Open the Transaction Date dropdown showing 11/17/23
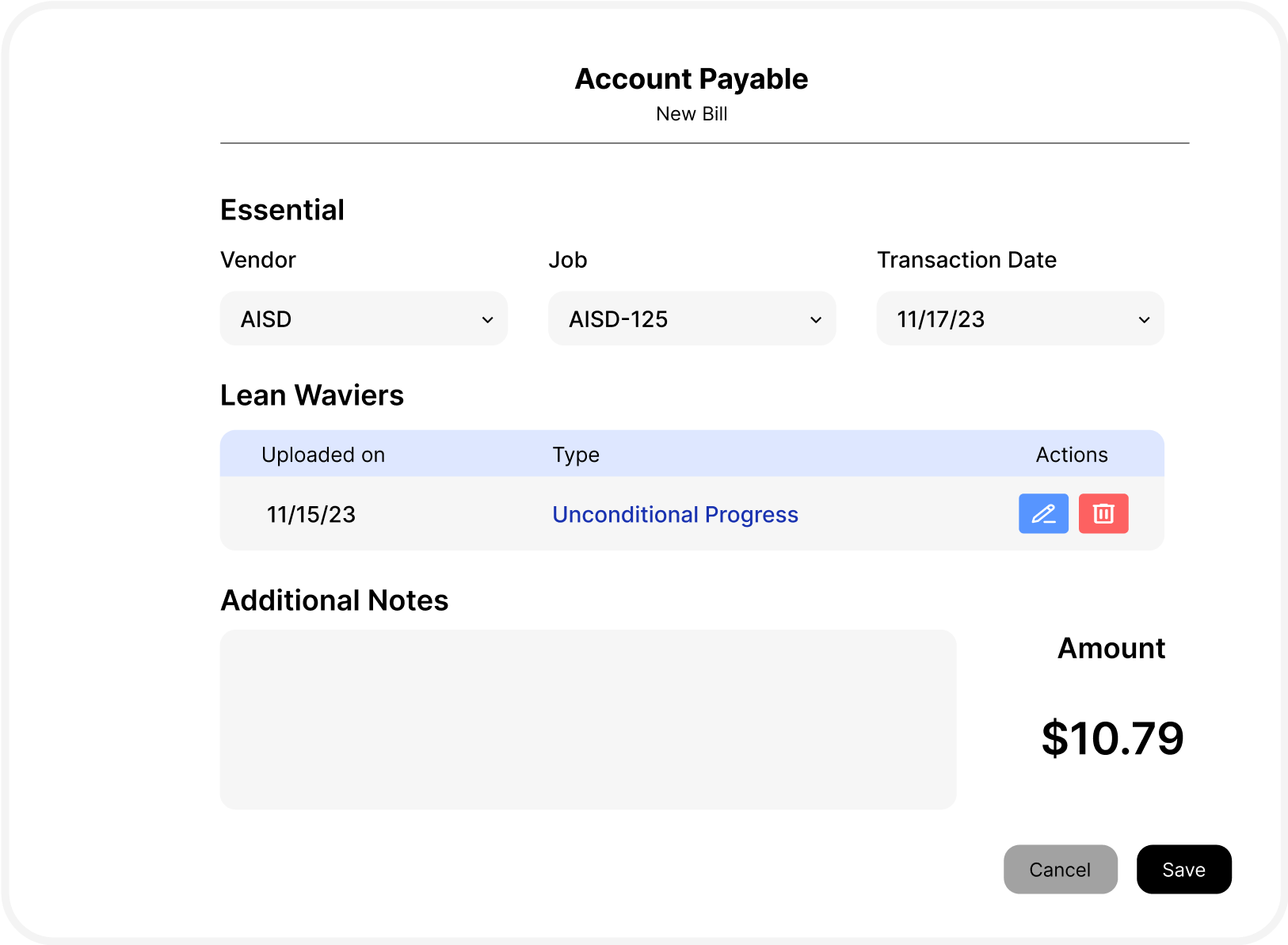1288x945 pixels. point(1019,319)
